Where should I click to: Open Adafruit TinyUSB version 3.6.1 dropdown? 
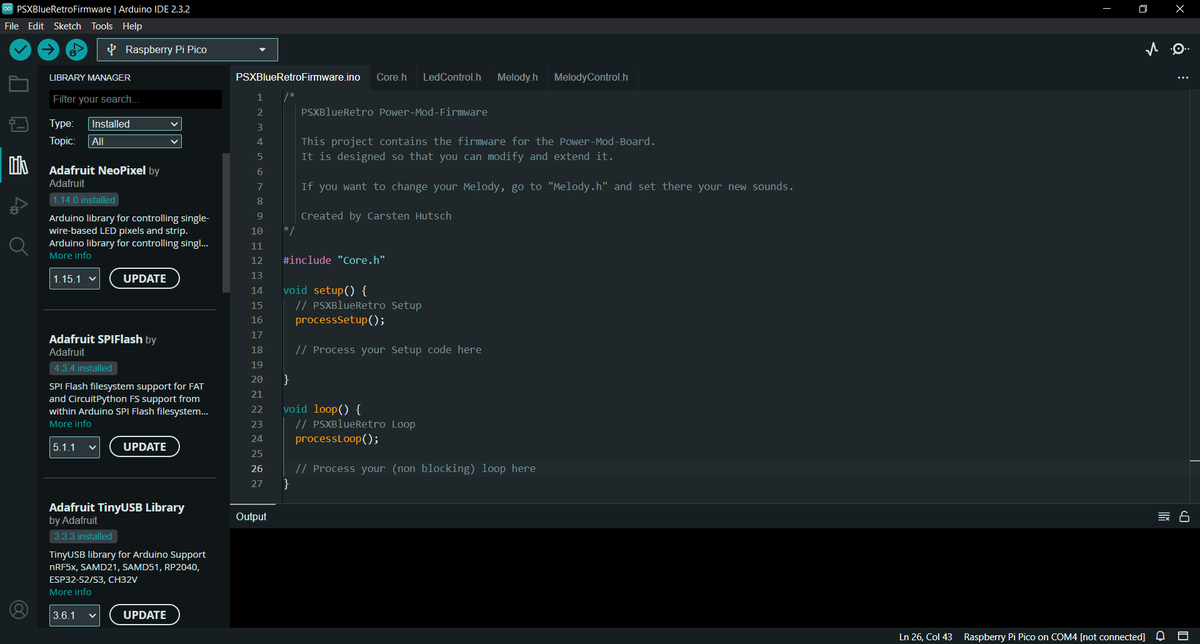click(75, 615)
